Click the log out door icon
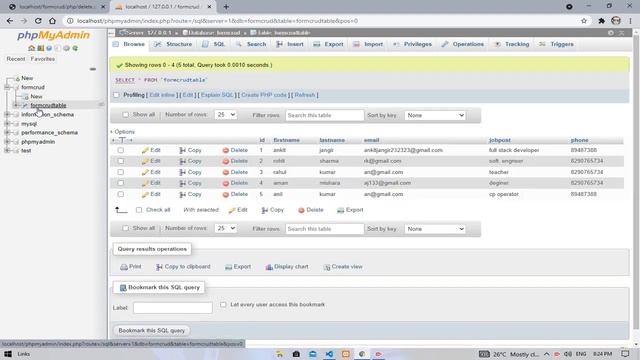Screen dimensions: 640x360 click(40, 48)
